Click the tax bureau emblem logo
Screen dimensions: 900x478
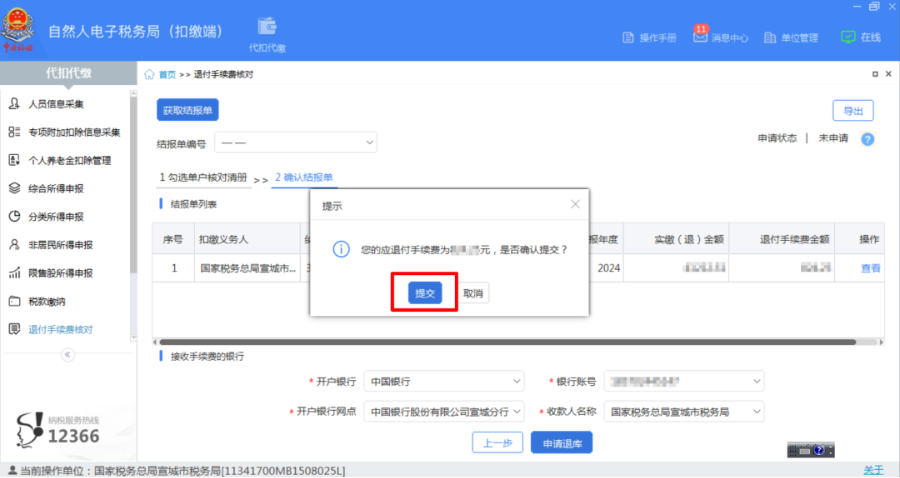pos(18,29)
